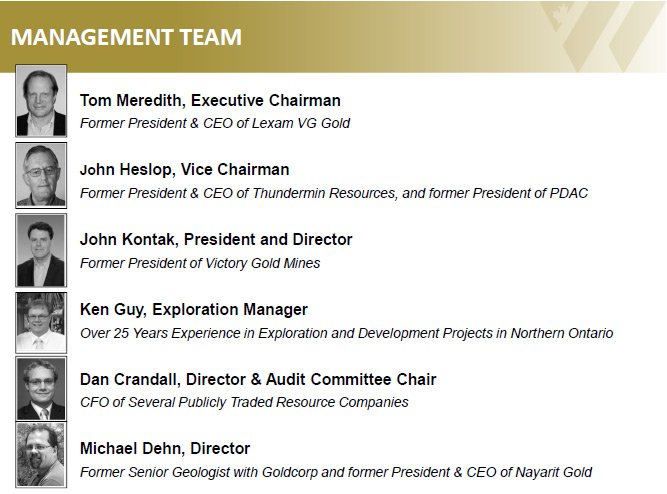Select the John Kontak, President and Director title
This screenshot has width=667, height=494.
coord(216,239)
